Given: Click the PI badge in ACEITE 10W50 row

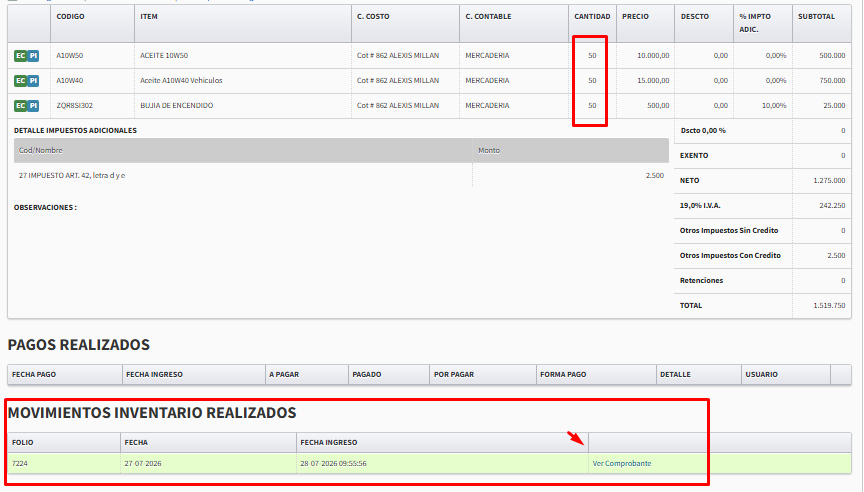Looking at the screenshot, I should pos(33,56).
